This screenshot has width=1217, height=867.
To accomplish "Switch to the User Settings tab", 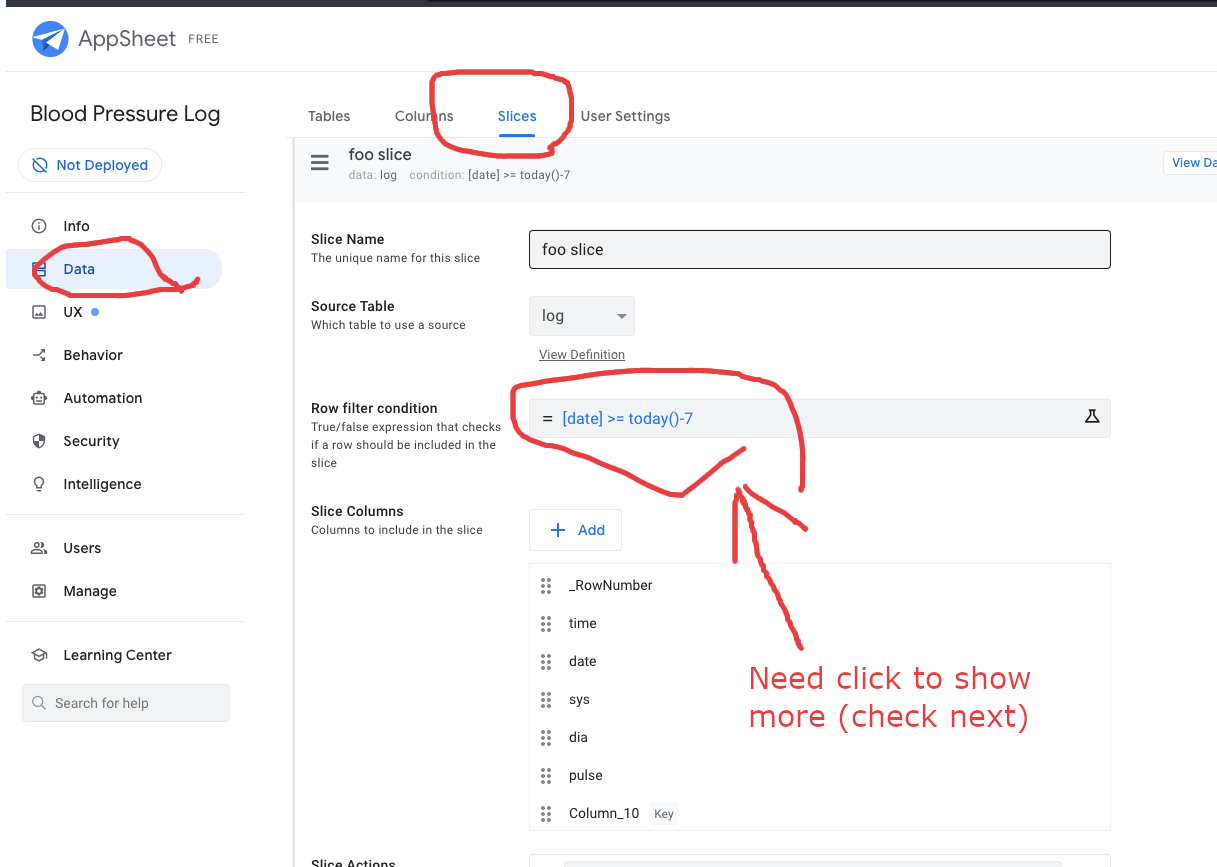I will [625, 116].
